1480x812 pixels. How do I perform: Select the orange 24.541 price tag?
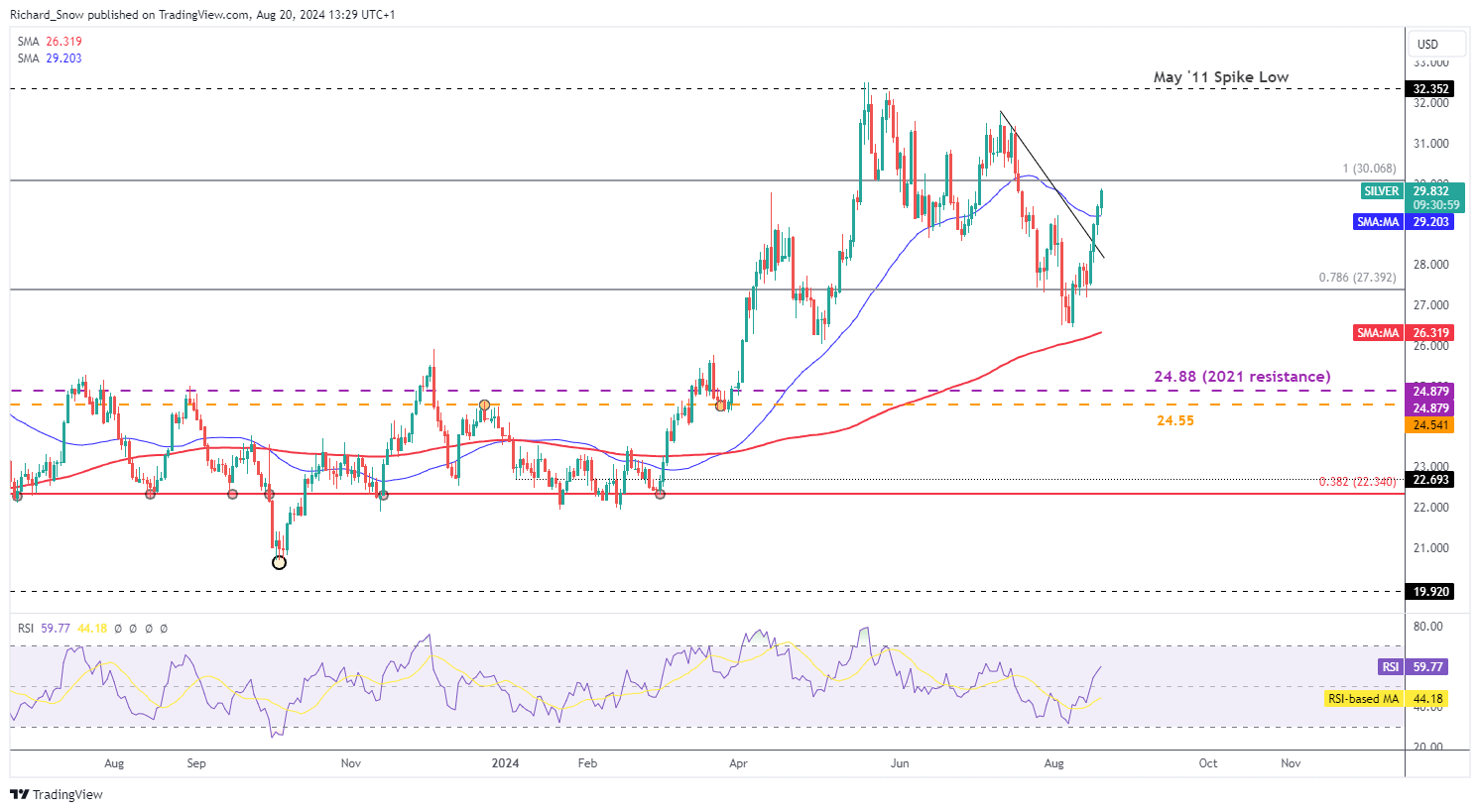coord(1430,425)
